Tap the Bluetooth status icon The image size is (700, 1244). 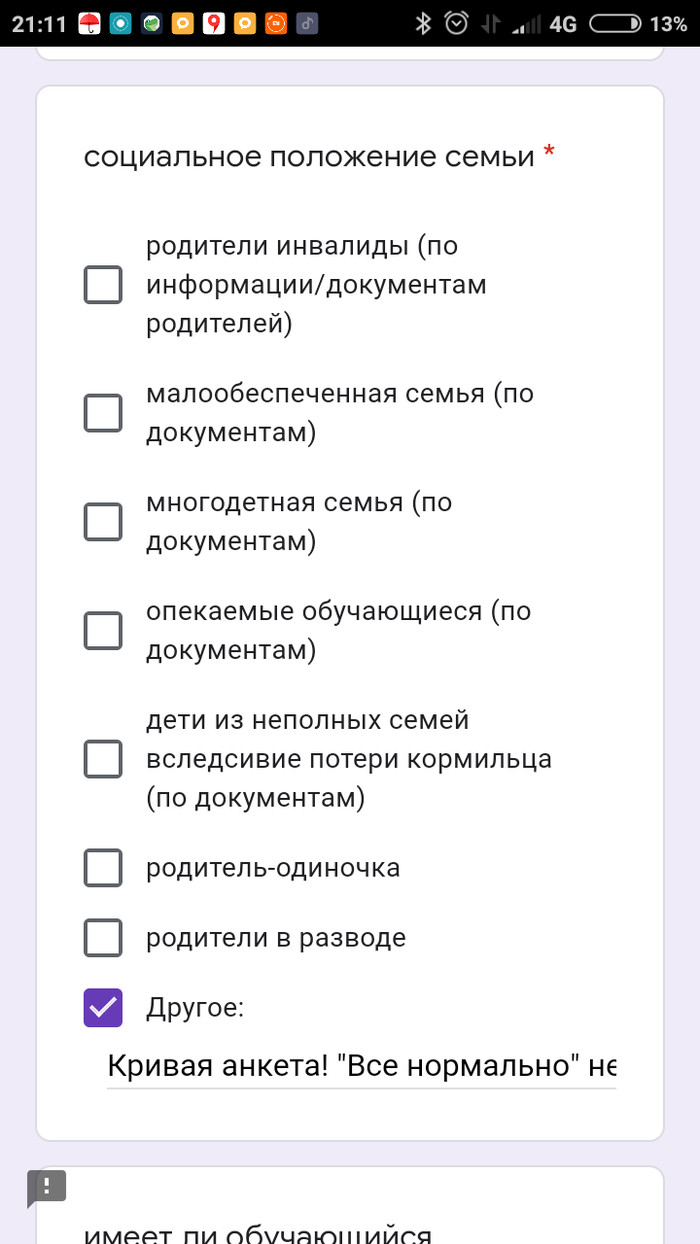pos(423,23)
